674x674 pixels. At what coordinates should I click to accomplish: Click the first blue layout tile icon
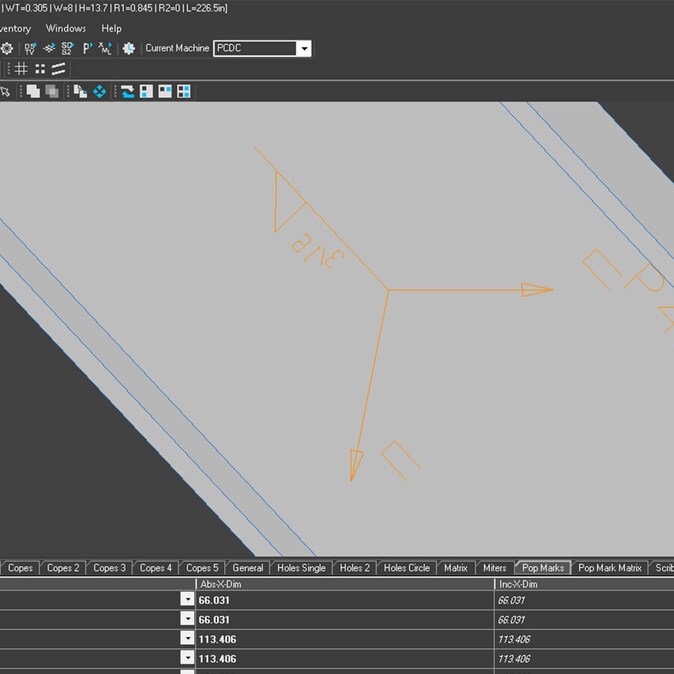tap(147, 91)
